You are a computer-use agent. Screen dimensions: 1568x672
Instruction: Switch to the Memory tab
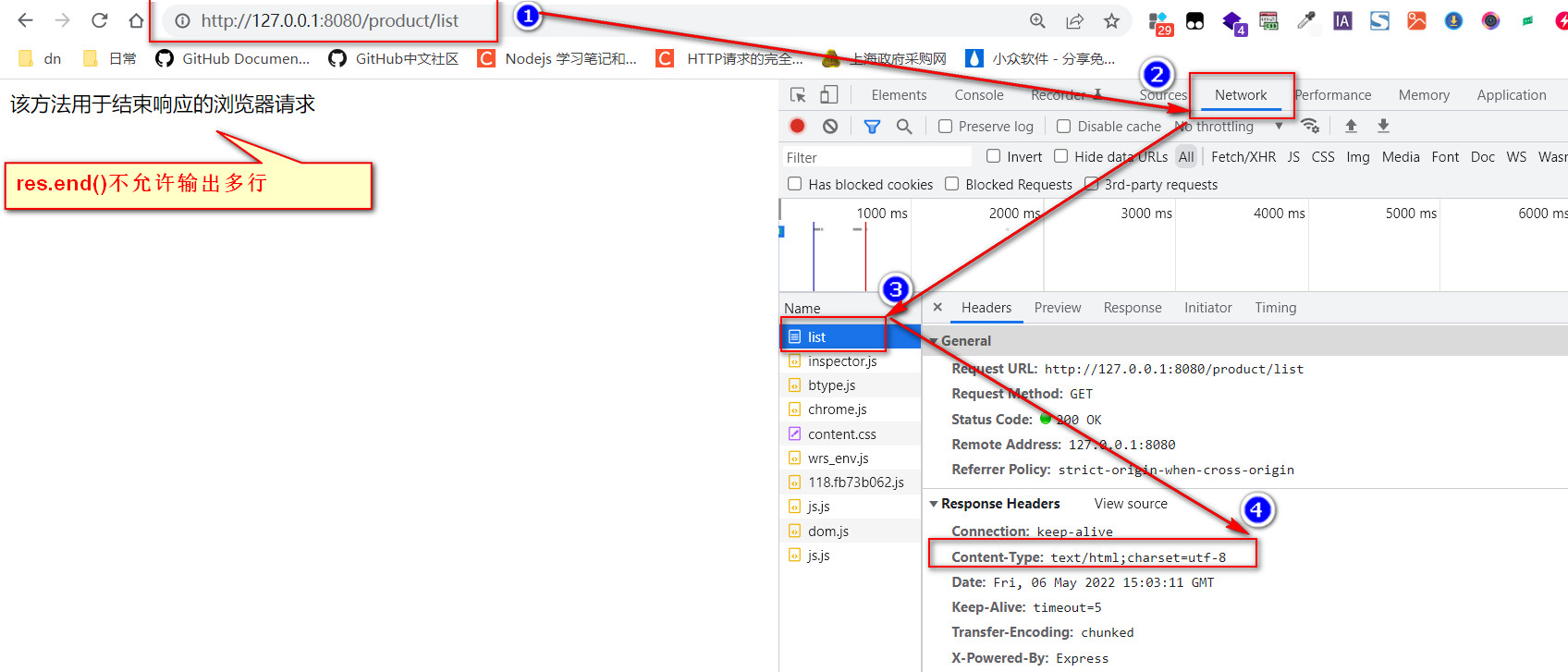(x=1424, y=94)
